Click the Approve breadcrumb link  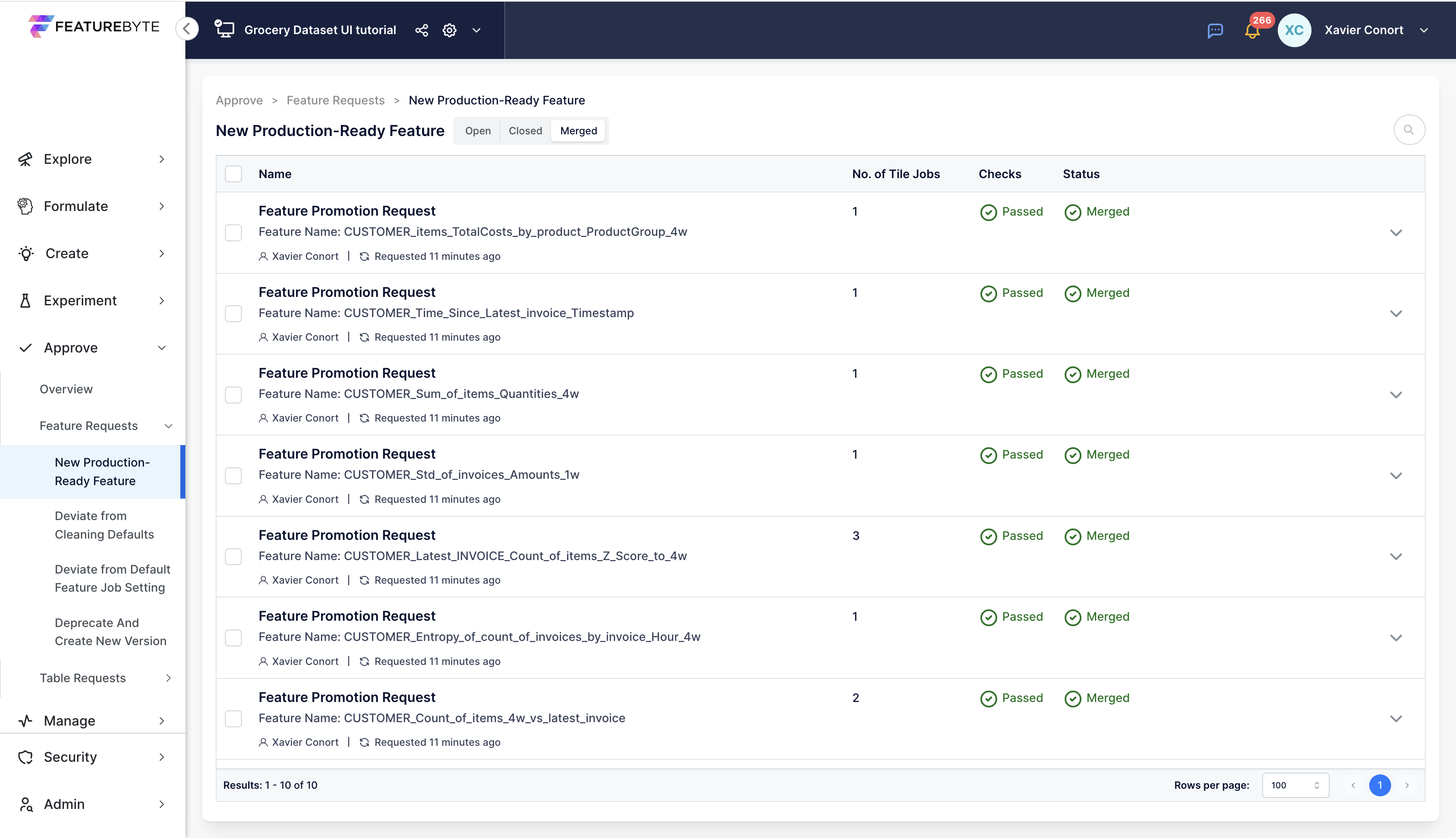click(x=239, y=100)
